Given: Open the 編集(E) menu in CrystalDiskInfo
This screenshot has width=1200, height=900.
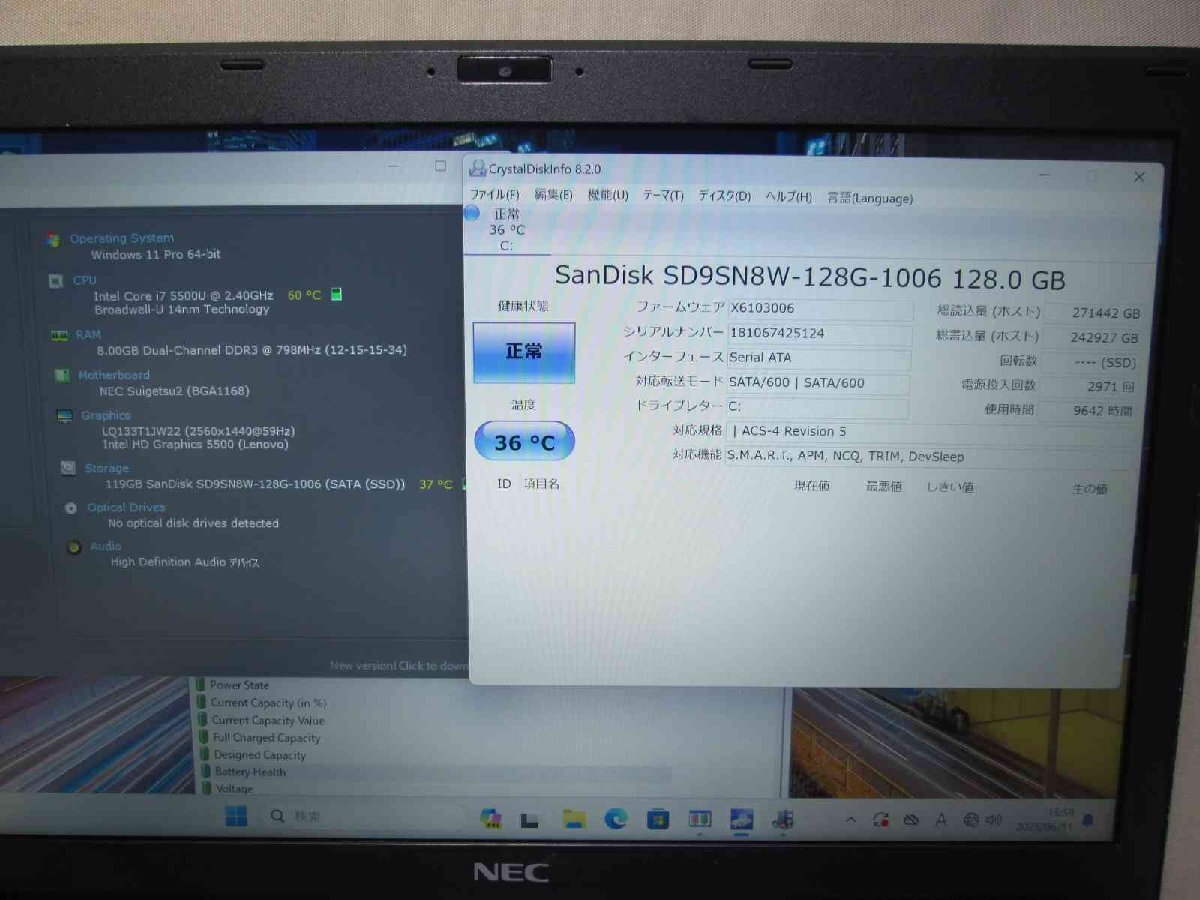Looking at the screenshot, I should tap(553, 195).
